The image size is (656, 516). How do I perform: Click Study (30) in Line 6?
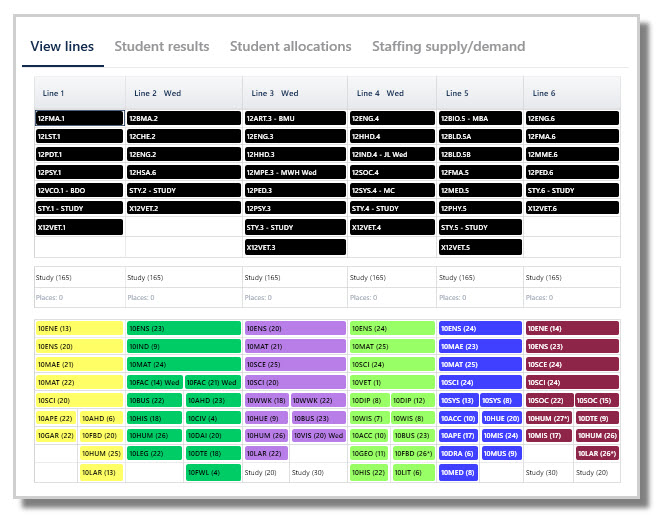(x=541, y=472)
